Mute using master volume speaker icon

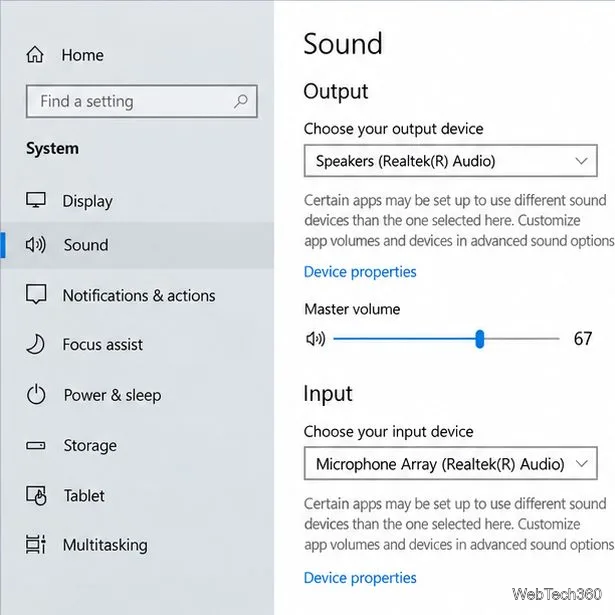tap(315, 338)
